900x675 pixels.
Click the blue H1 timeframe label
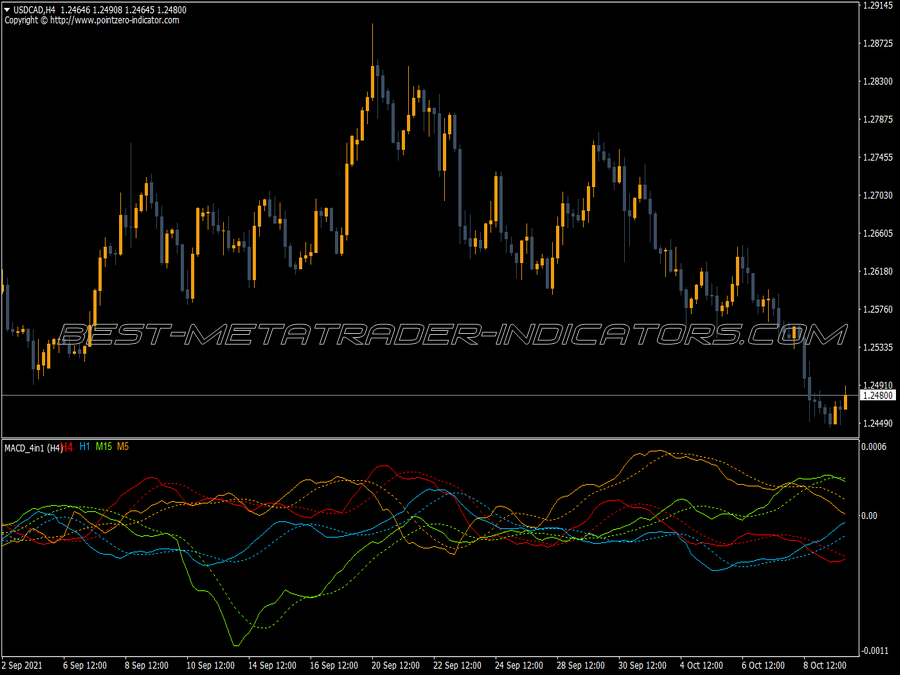coord(85,447)
